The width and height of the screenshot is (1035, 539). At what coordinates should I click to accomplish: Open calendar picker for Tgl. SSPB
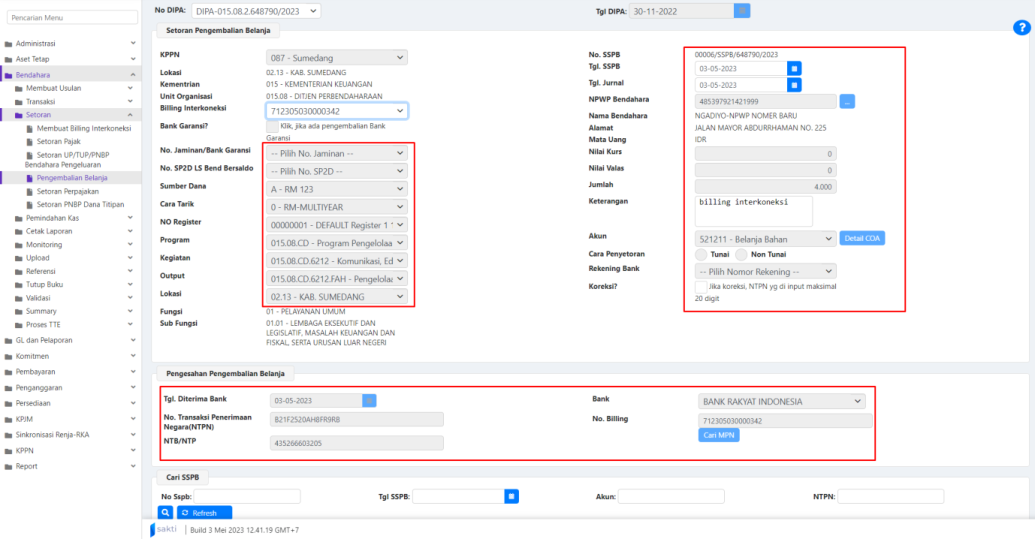pos(793,68)
